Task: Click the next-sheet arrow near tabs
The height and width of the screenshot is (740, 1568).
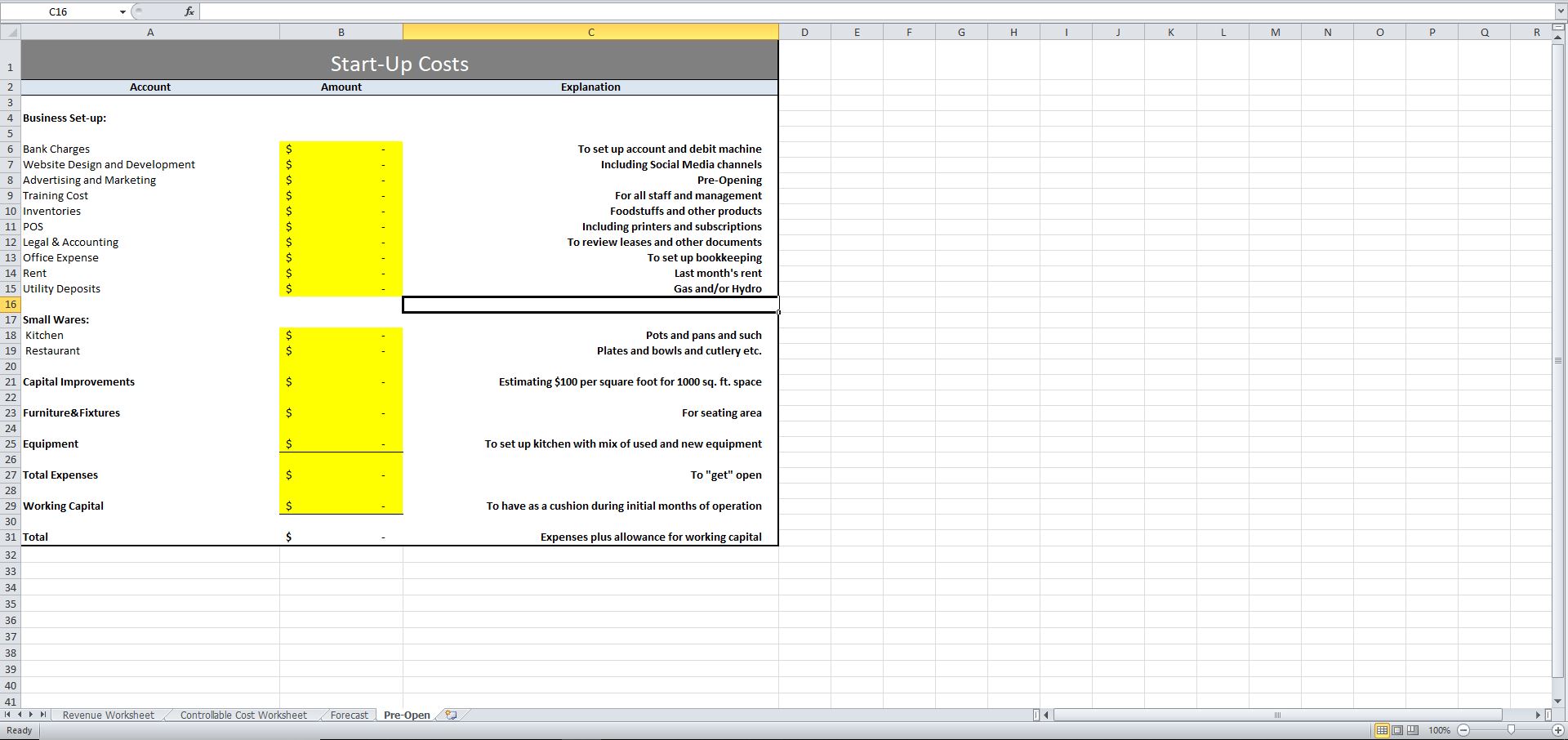Action: 33,715
